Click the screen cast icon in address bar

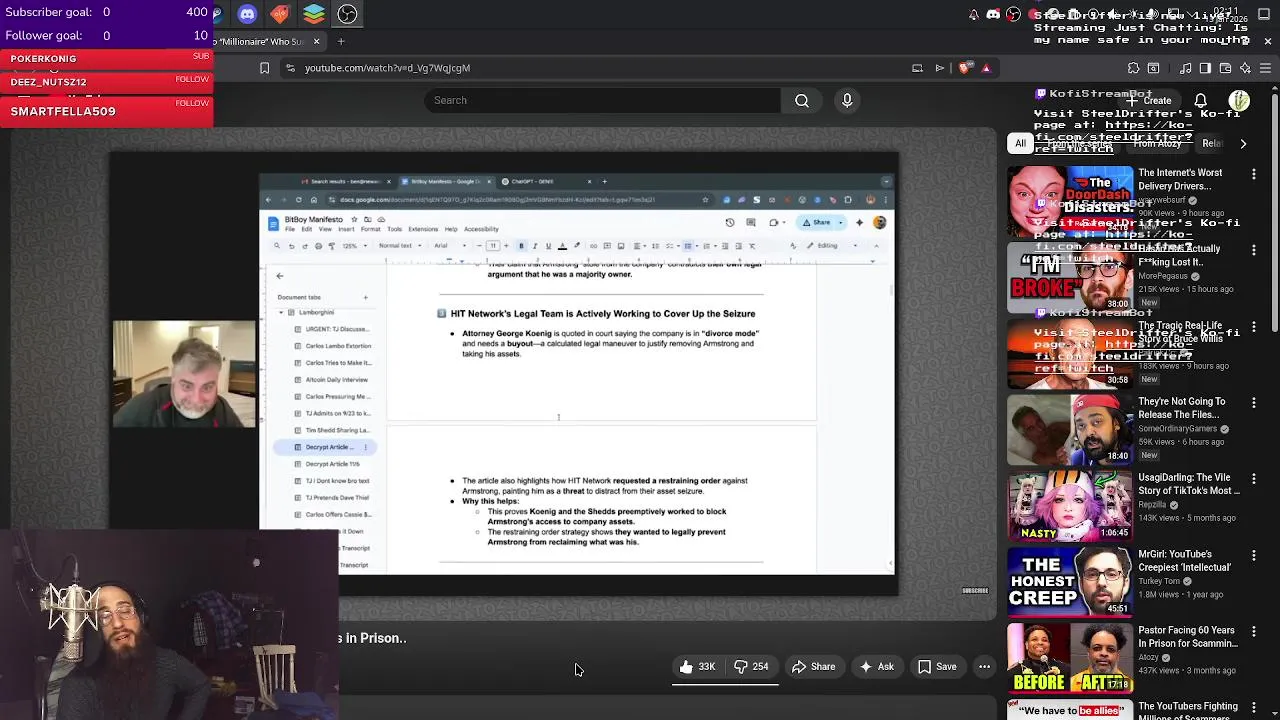coord(917,68)
